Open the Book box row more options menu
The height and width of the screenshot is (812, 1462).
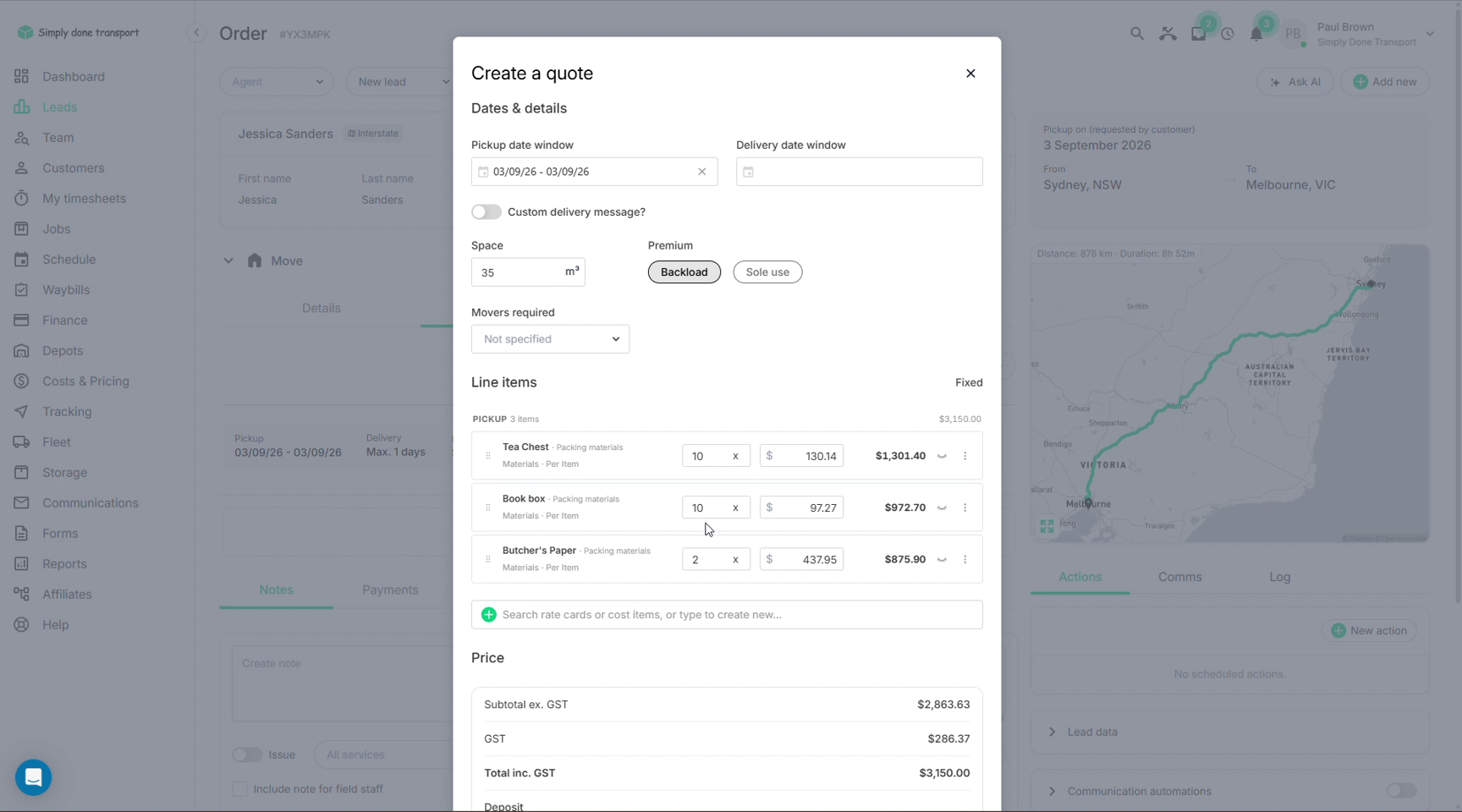click(x=965, y=507)
